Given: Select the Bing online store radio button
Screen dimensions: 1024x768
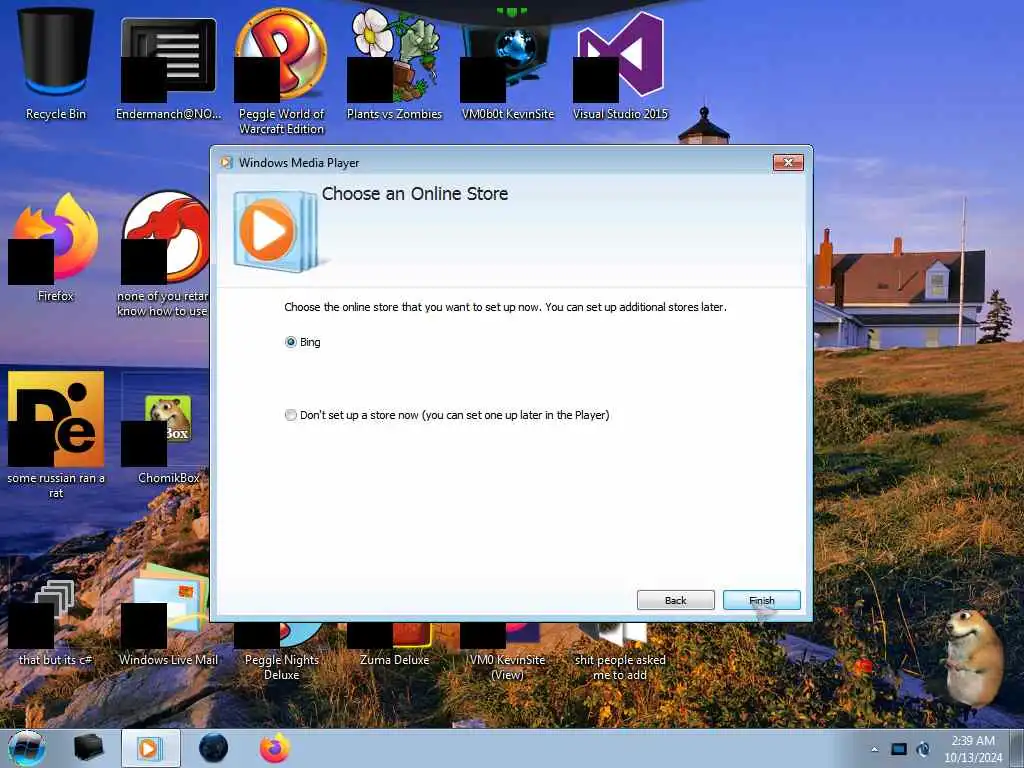Looking at the screenshot, I should coord(291,342).
